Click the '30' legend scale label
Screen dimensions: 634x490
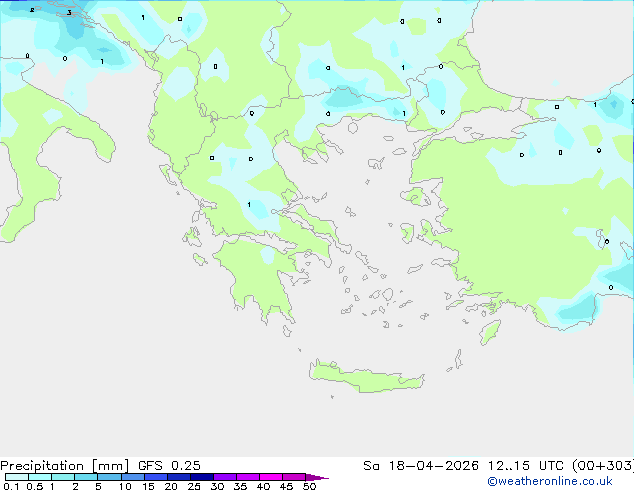click(217, 486)
